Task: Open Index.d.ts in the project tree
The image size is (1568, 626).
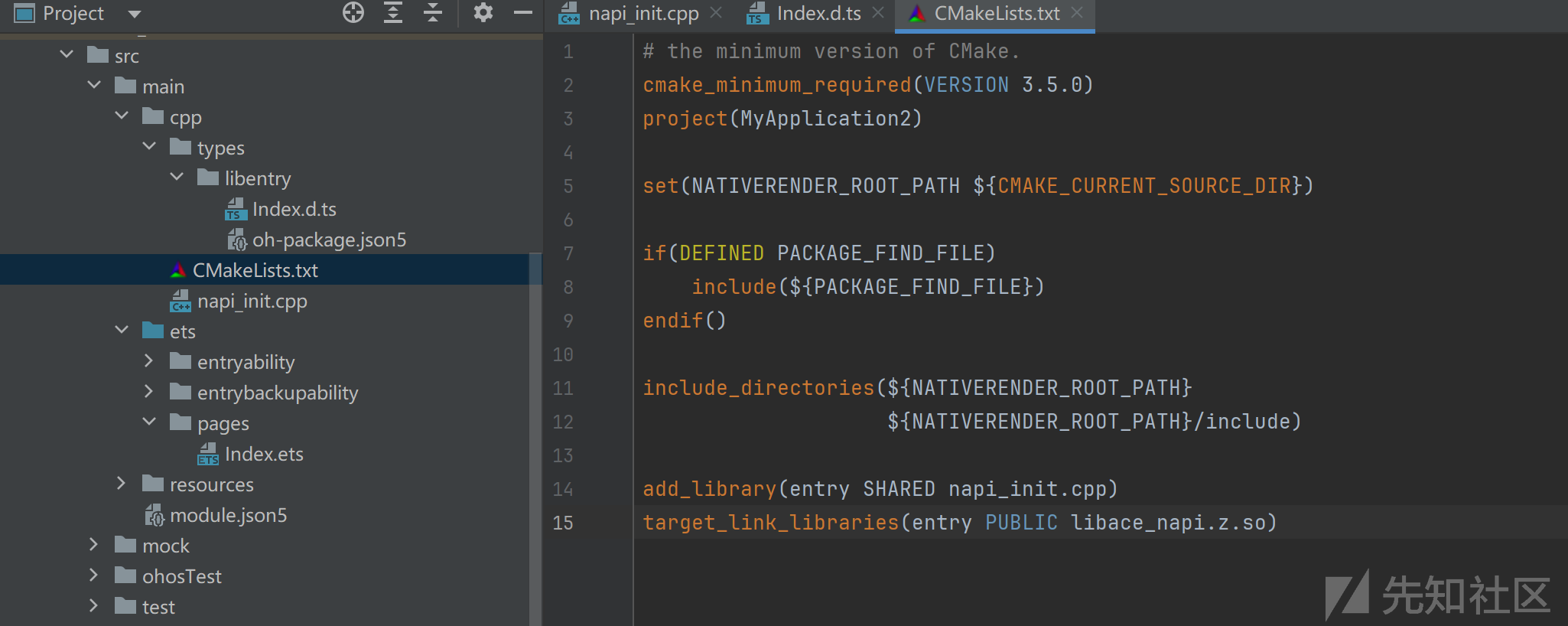Action: click(294, 209)
